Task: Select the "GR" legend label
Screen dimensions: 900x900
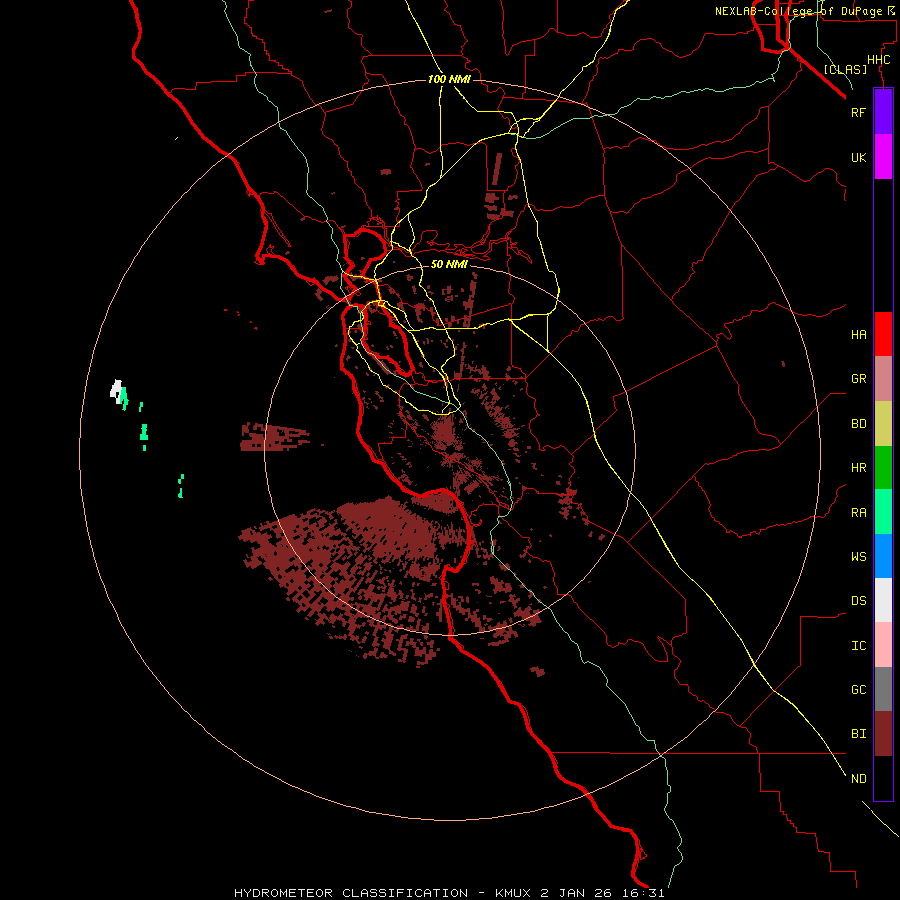Action: pos(858,379)
